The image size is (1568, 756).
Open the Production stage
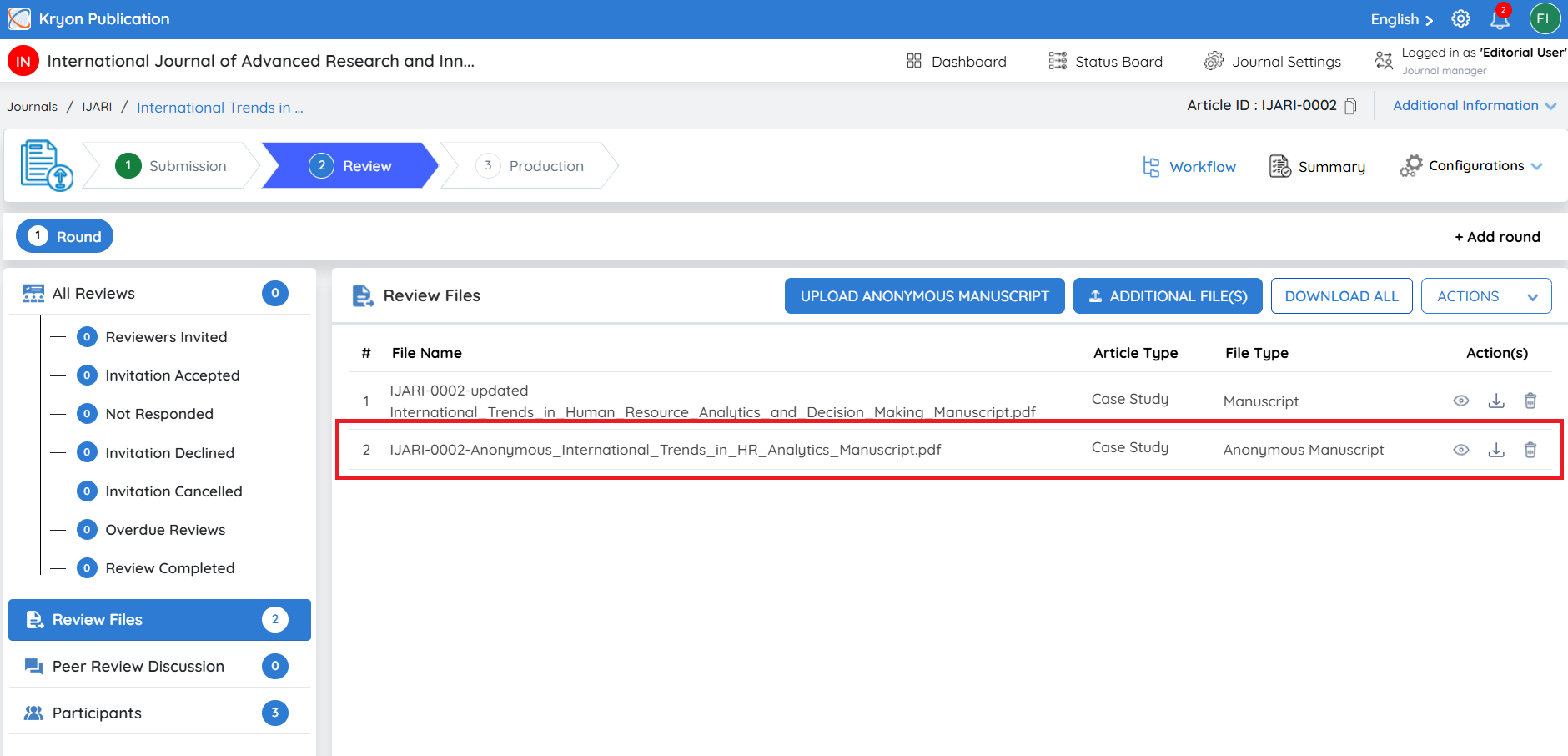coord(530,165)
